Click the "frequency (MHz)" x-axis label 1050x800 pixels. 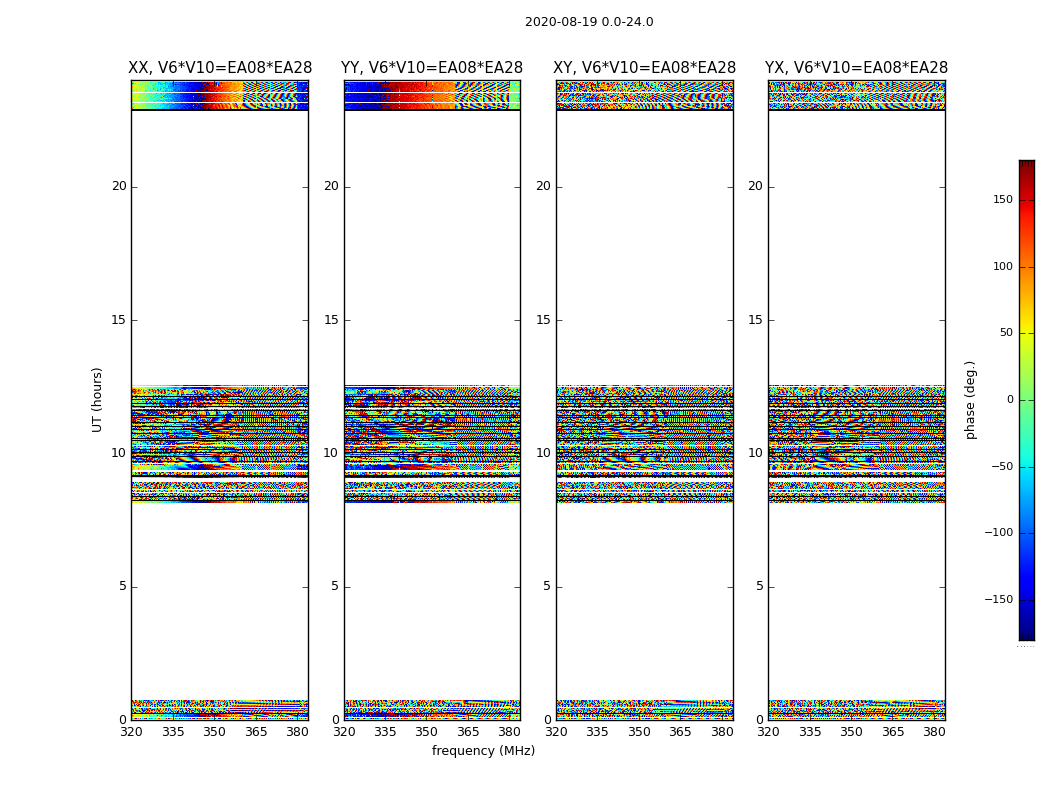coord(483,750)
